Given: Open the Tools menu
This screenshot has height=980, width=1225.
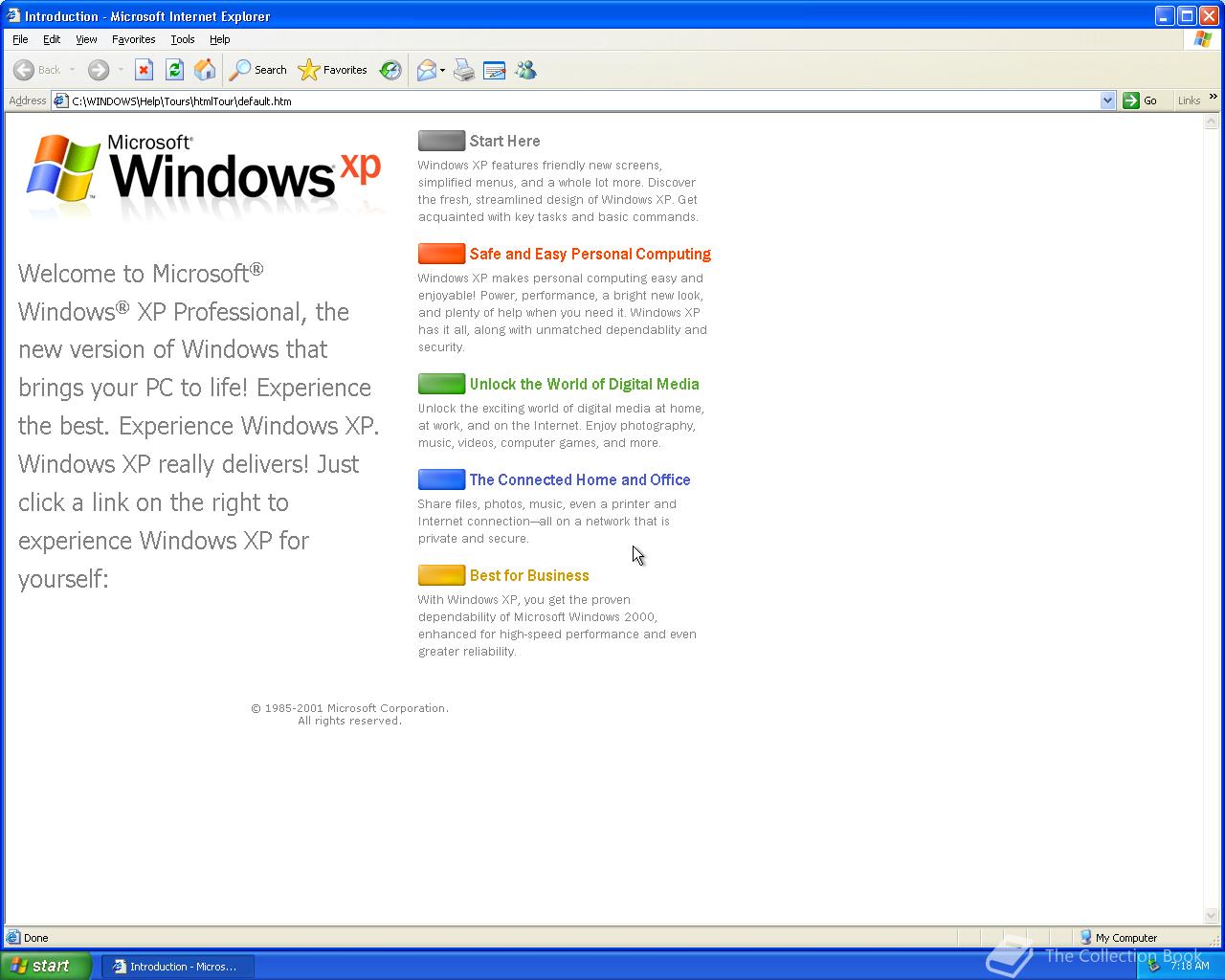Looking at the screenshot, I should [x=182, y=39].
